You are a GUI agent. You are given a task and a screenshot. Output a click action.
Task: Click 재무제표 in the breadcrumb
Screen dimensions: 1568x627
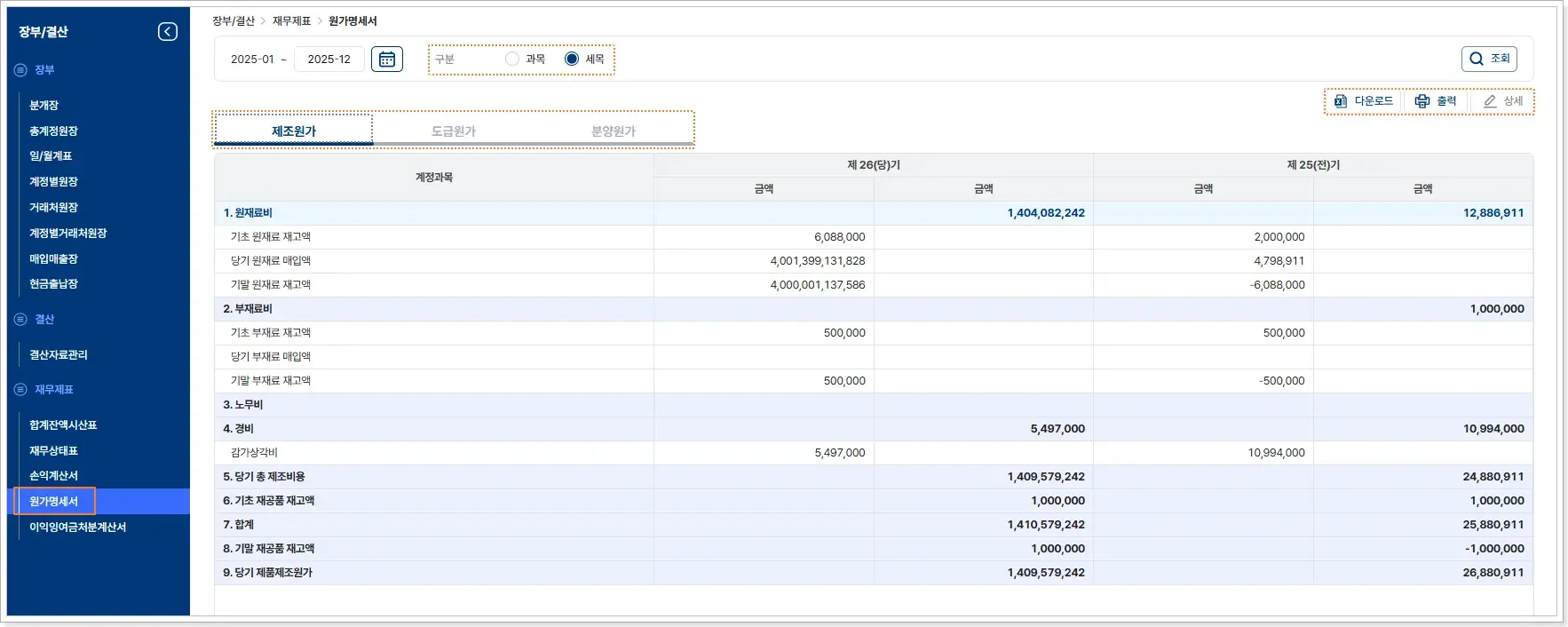click(291, 20)
